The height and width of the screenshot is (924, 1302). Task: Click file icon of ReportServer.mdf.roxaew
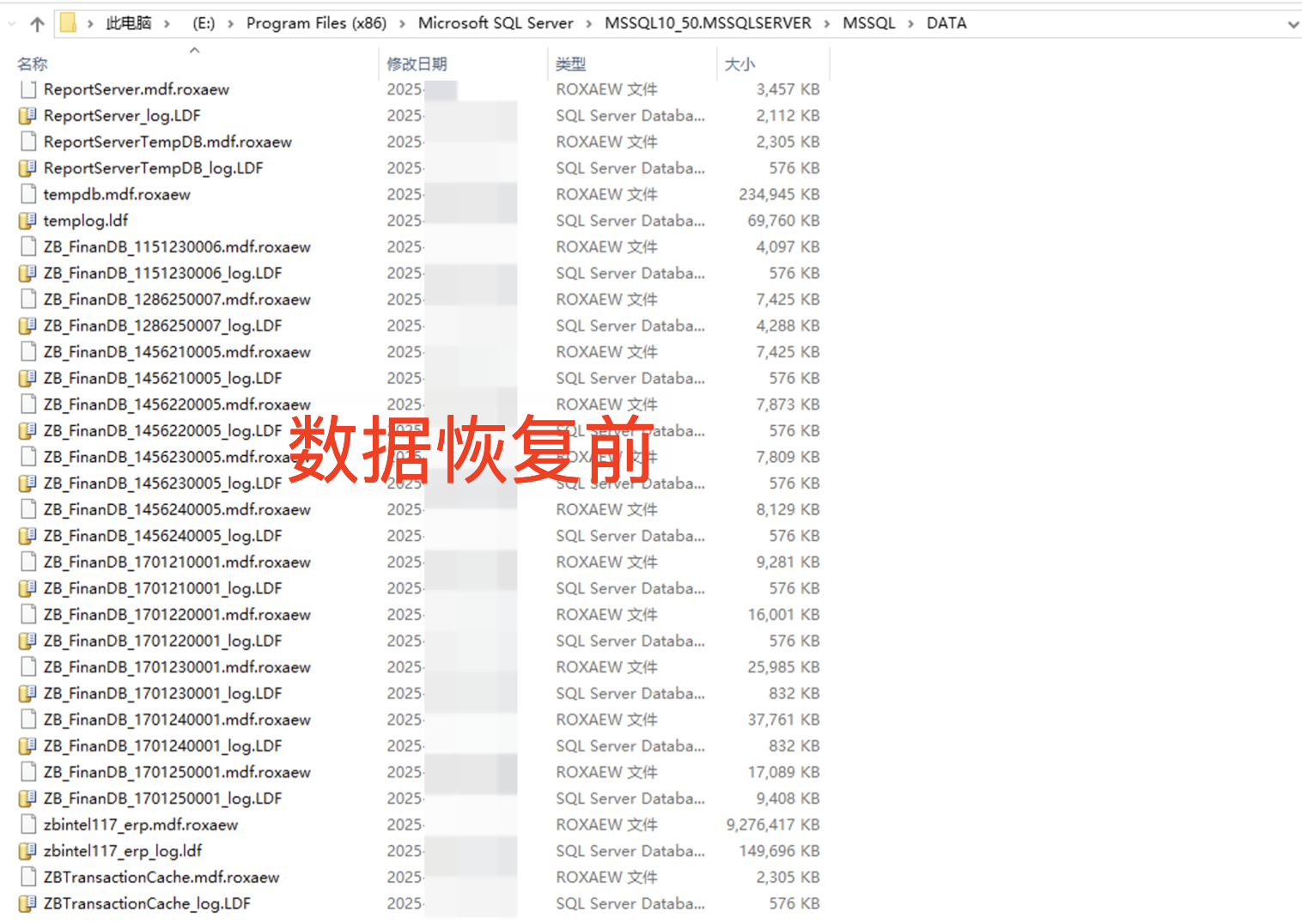pyautogui.click(x=28, y=89)
